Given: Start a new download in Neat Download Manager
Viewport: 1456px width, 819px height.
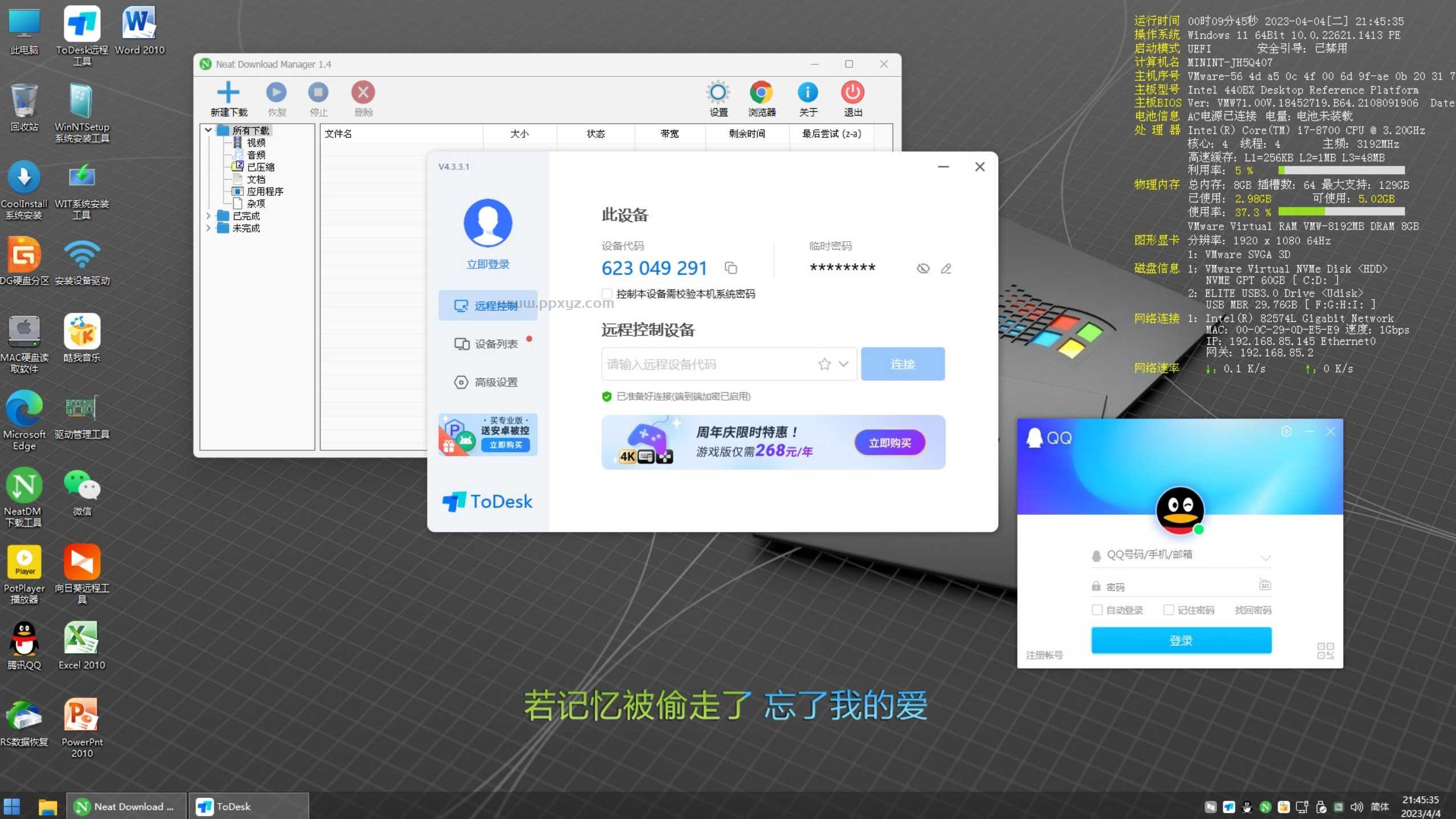Looking at the screenshot, I should (x=229, y=92).
